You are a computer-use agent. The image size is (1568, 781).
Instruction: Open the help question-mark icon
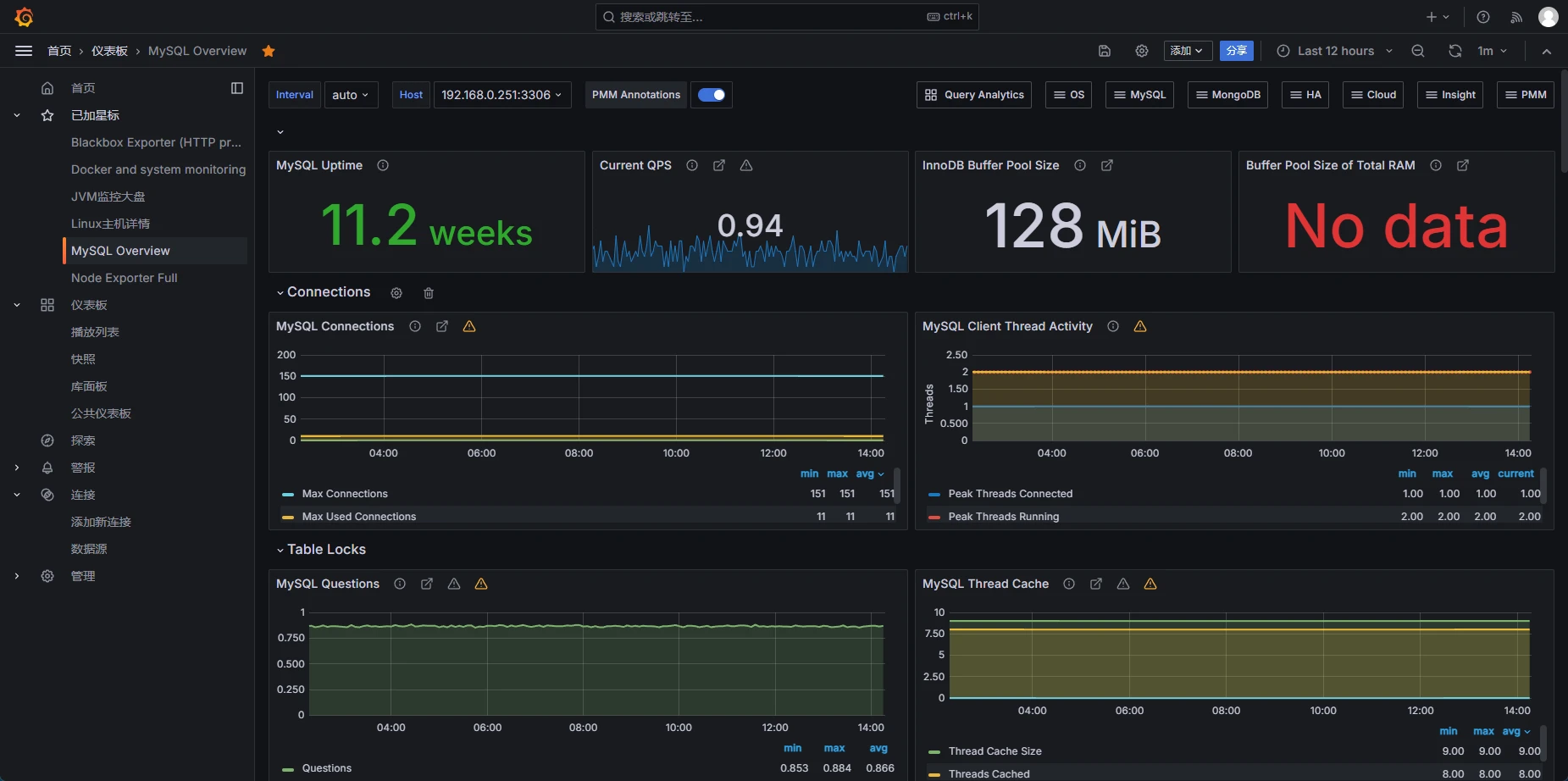tap(1483, 17)
